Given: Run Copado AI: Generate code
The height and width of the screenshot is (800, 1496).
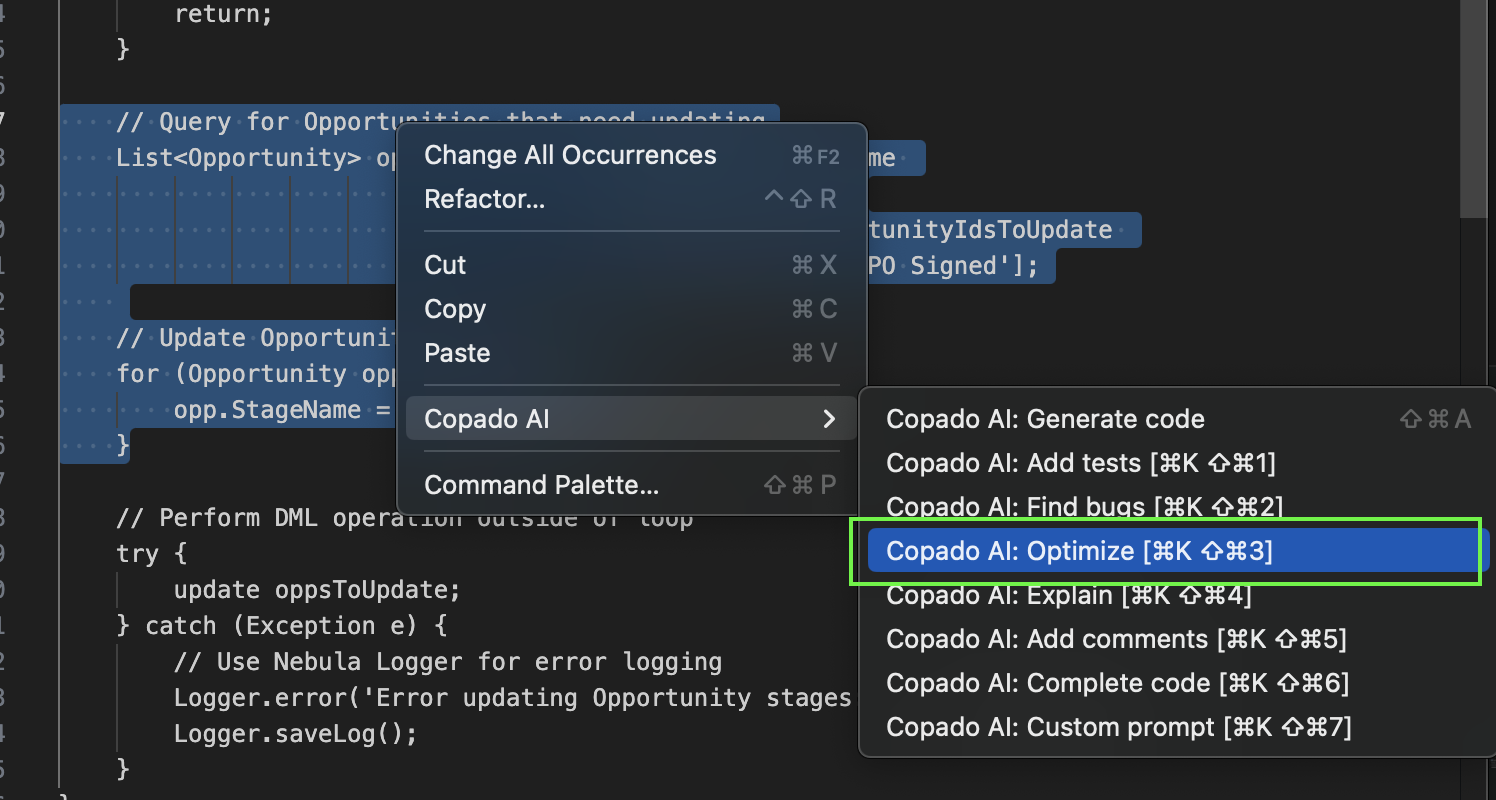Looking at the screenshot, I should (1045, 419).
